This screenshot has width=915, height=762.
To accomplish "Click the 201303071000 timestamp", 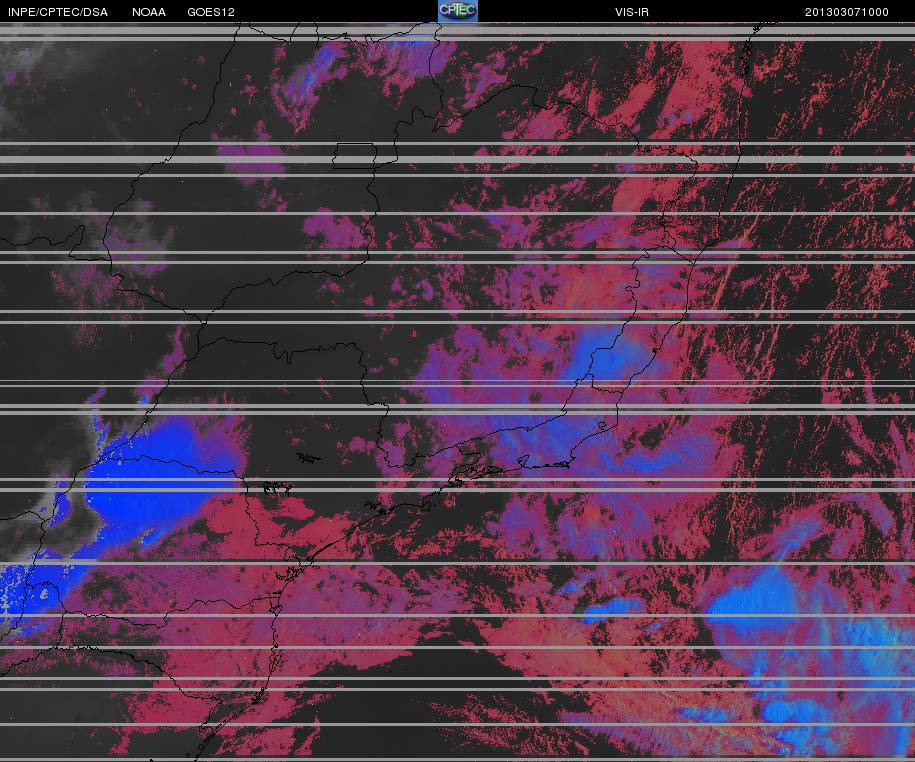I will 847,12.
